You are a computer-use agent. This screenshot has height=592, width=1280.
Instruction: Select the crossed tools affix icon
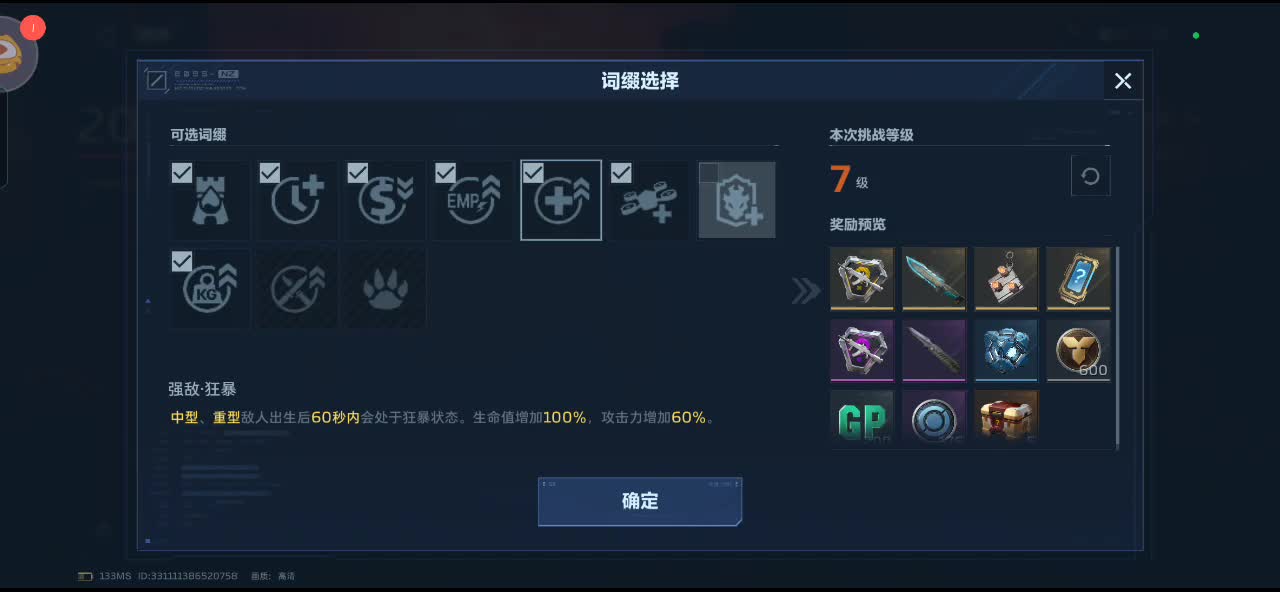(297, 289)
